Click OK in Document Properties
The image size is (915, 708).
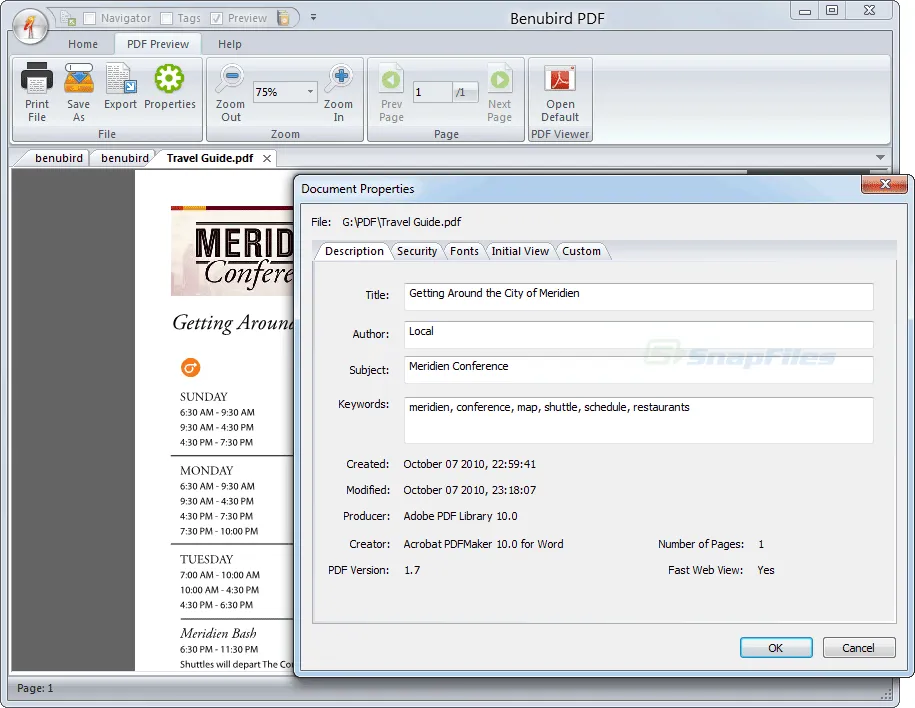(x=776, y=648)
